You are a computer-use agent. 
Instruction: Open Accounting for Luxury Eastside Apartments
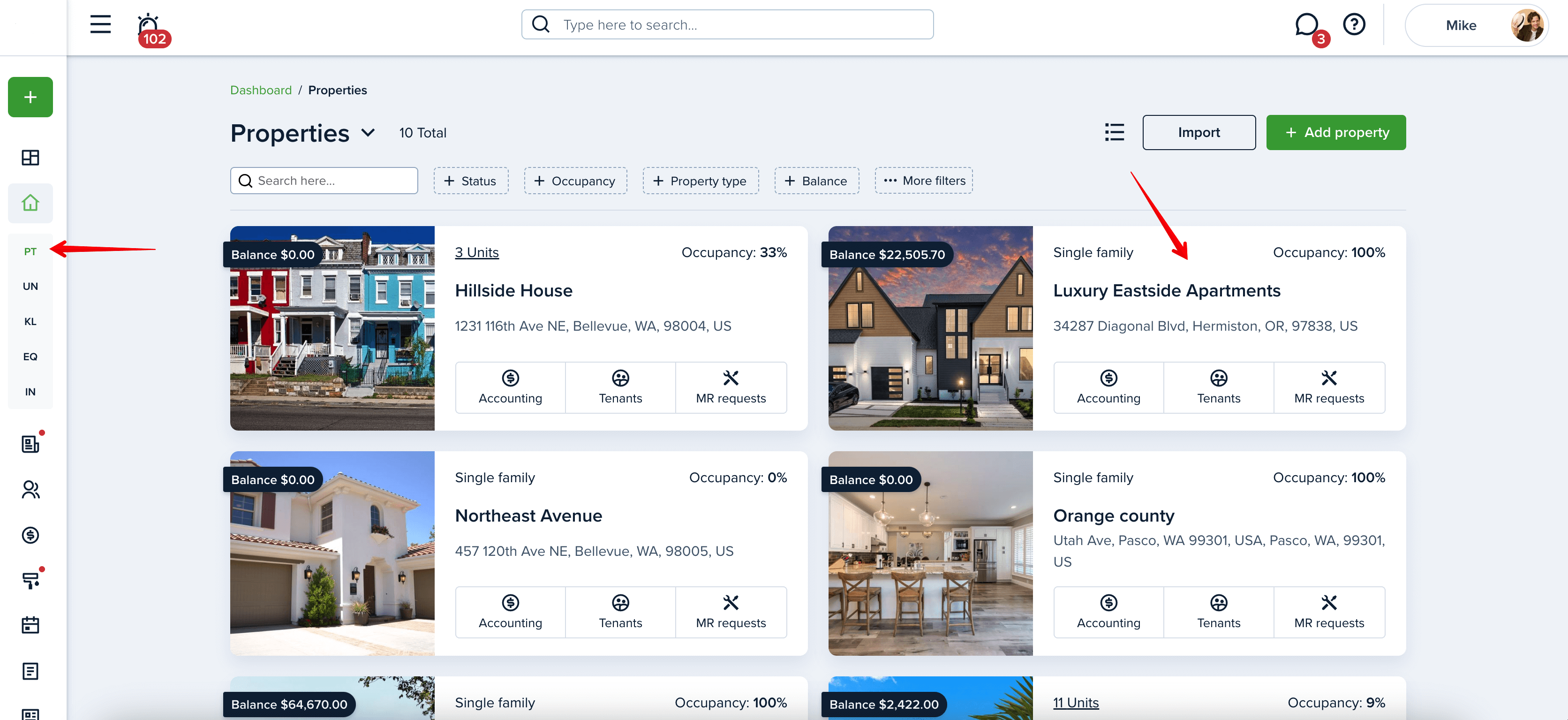tap(1108, 387)
